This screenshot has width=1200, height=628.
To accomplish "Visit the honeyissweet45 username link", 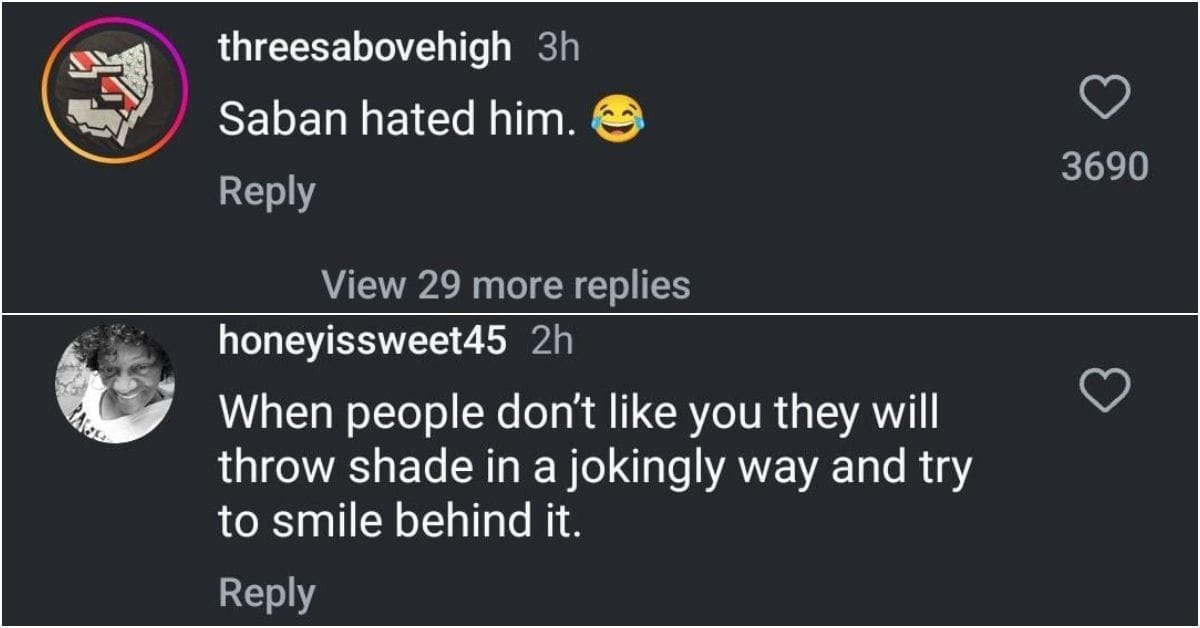I will coord(362,342).
